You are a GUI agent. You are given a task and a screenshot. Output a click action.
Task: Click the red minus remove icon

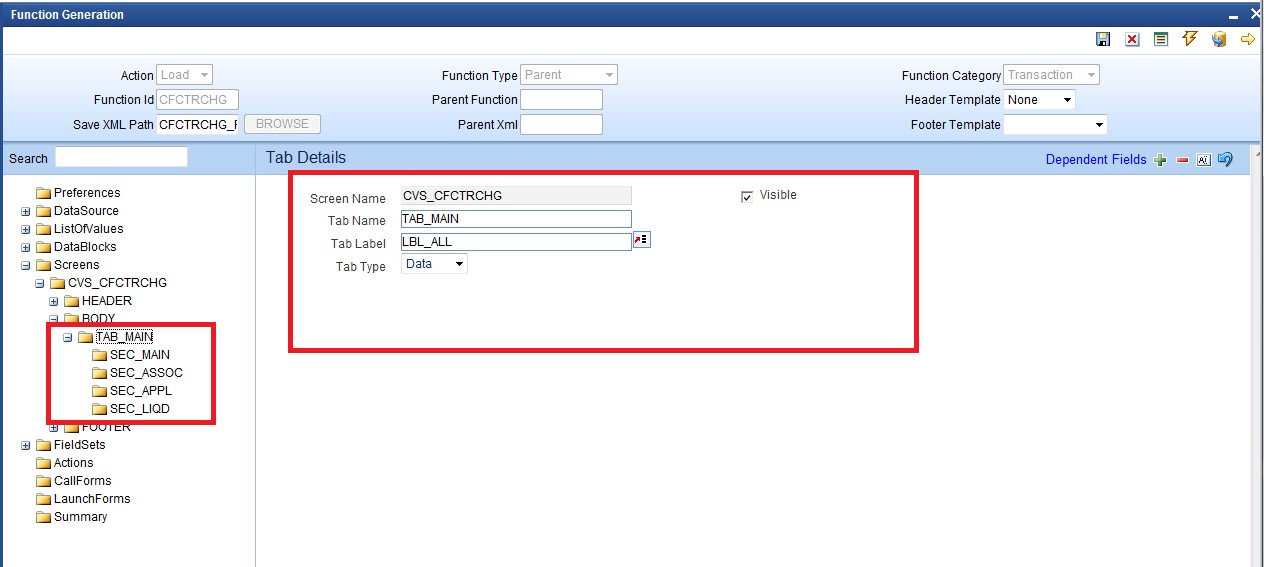point(1183,160)
